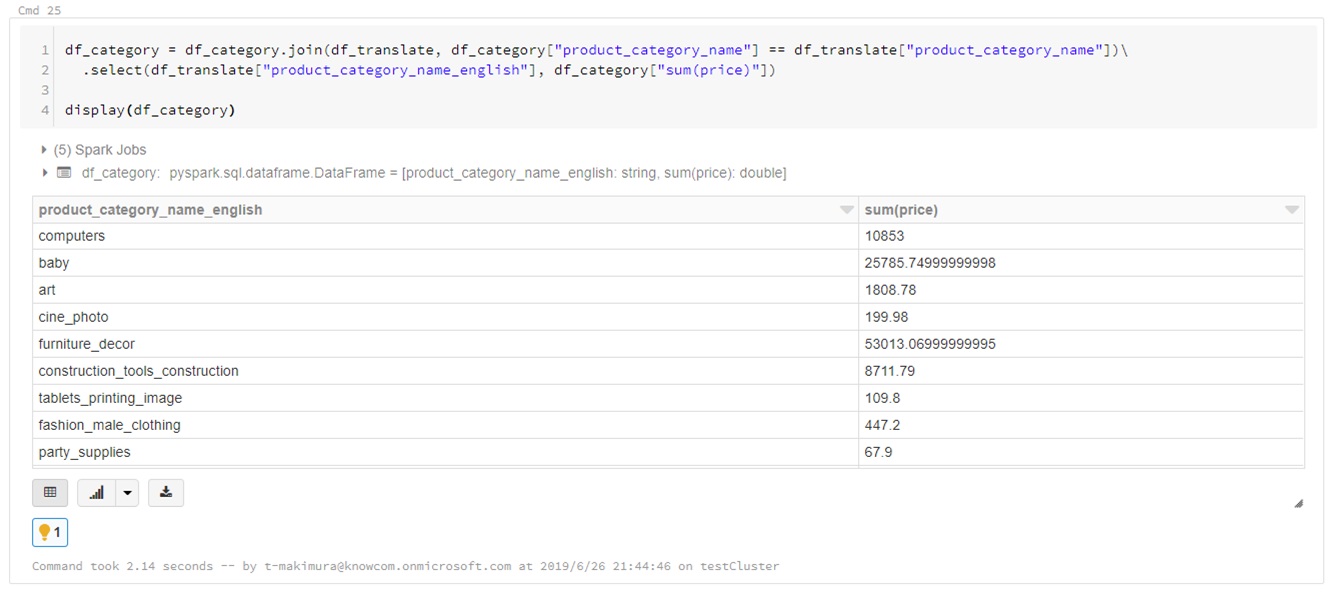
Task: Expand the df_category DataFrame schema
Action: tap(44, 172)
